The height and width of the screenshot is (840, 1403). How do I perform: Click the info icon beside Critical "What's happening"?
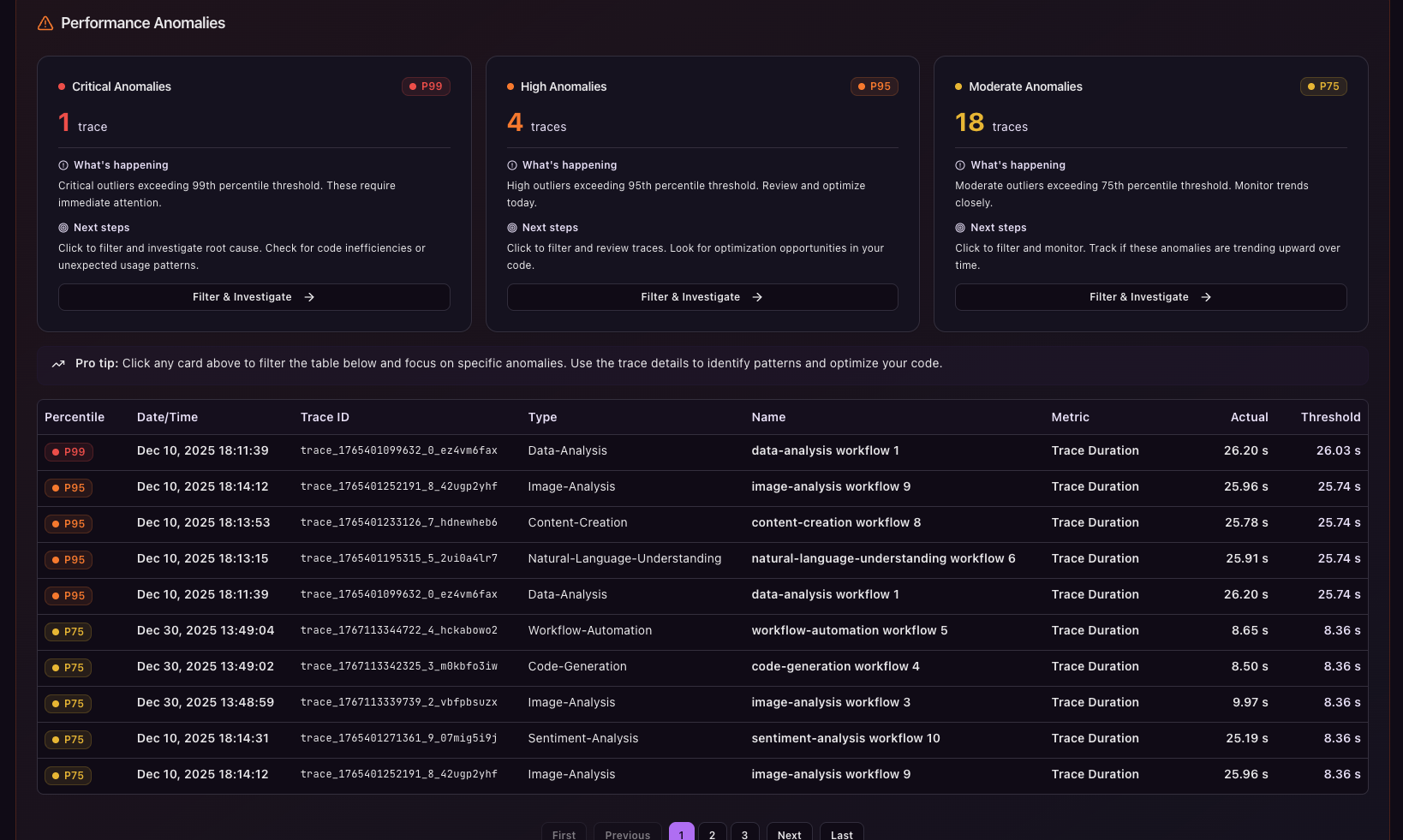click(x=63, y=165)
